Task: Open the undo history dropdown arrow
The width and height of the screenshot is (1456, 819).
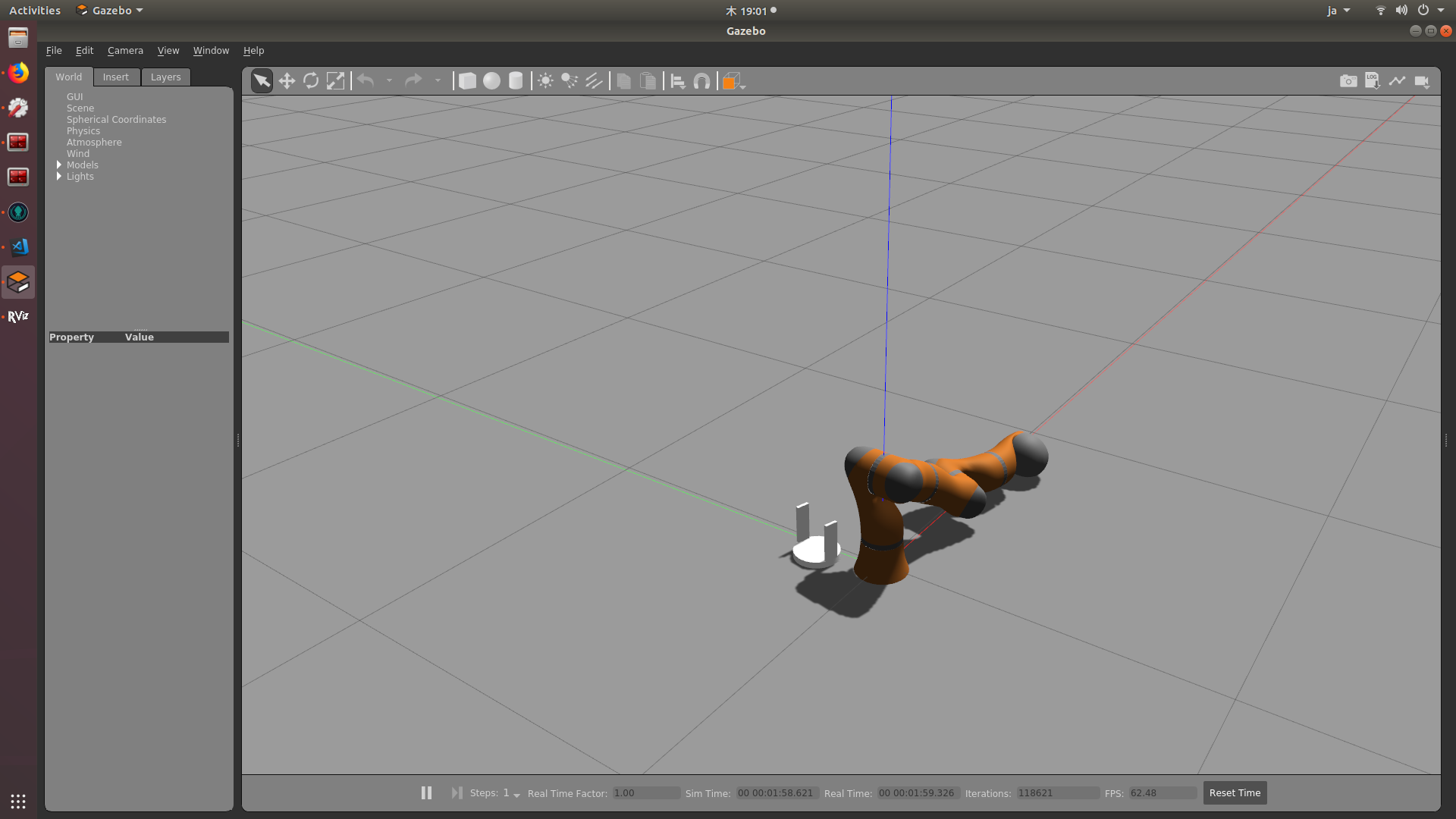Action: point(389,80)
